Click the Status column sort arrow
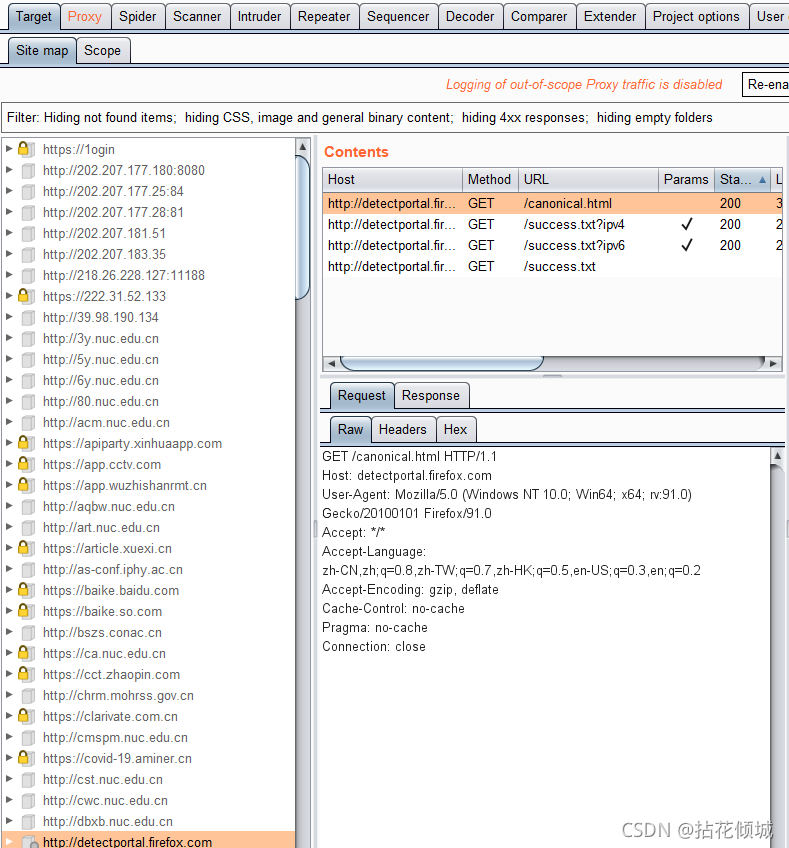This screenshot has width=789, height=848. (x=763, y=180)
